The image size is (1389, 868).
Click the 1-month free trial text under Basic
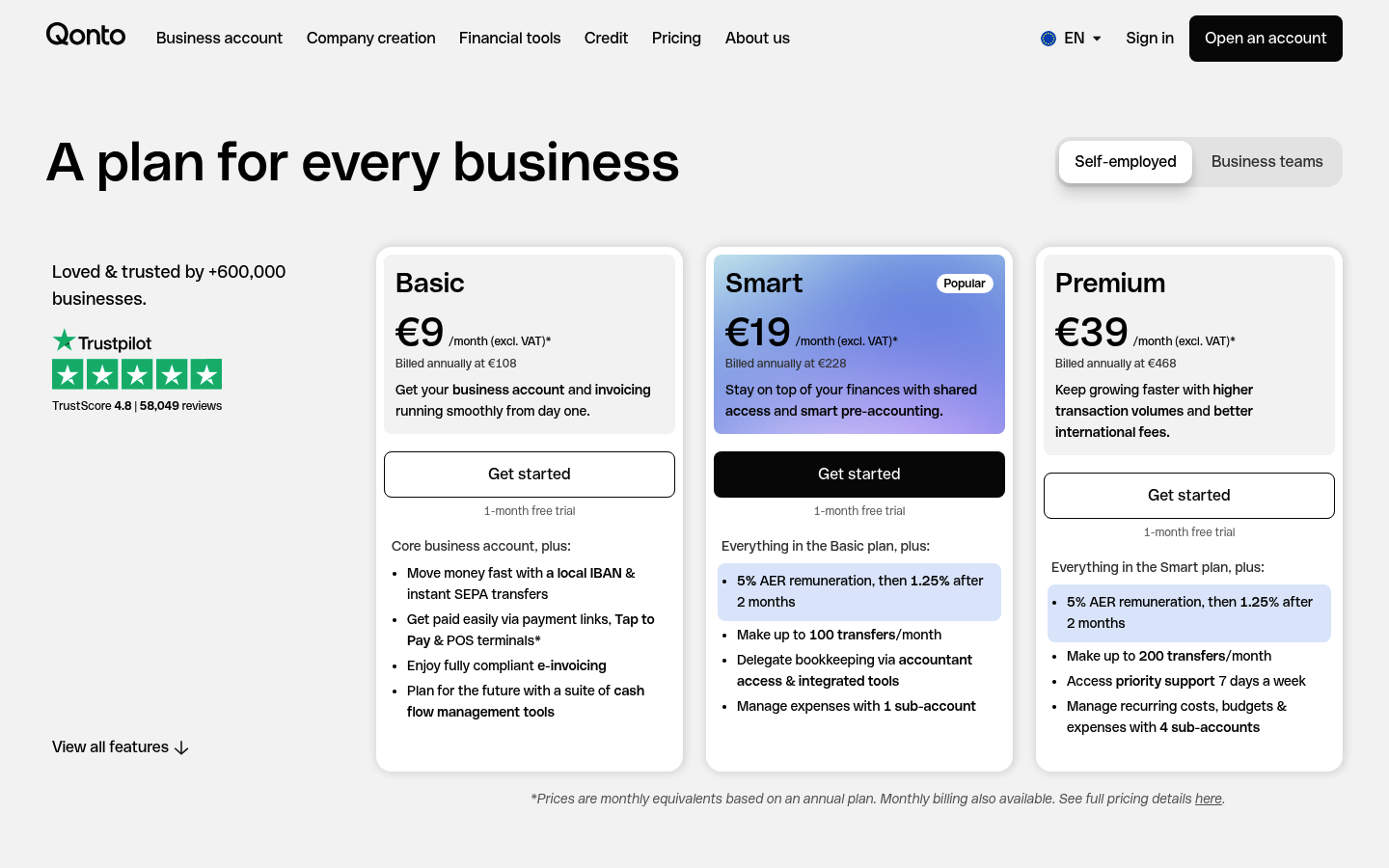[530, 511]
